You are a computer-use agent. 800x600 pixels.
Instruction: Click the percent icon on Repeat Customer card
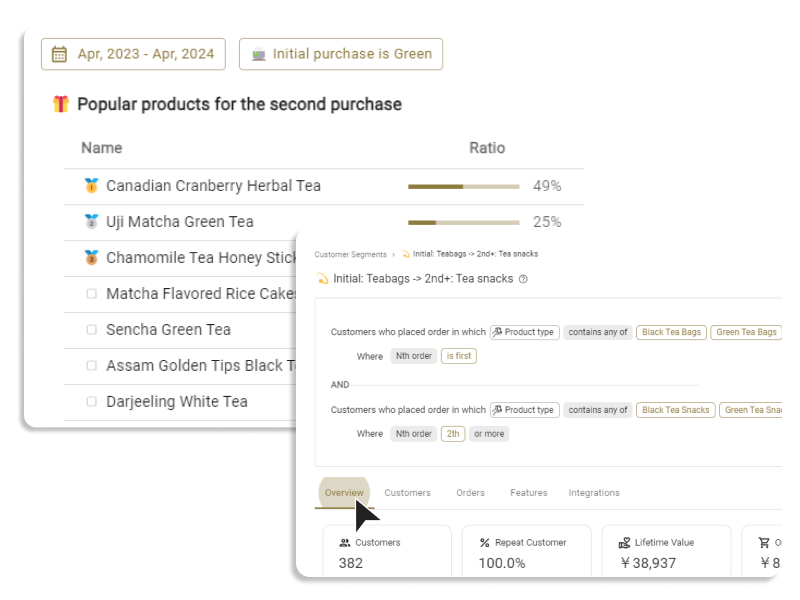(x=485, y=543)
